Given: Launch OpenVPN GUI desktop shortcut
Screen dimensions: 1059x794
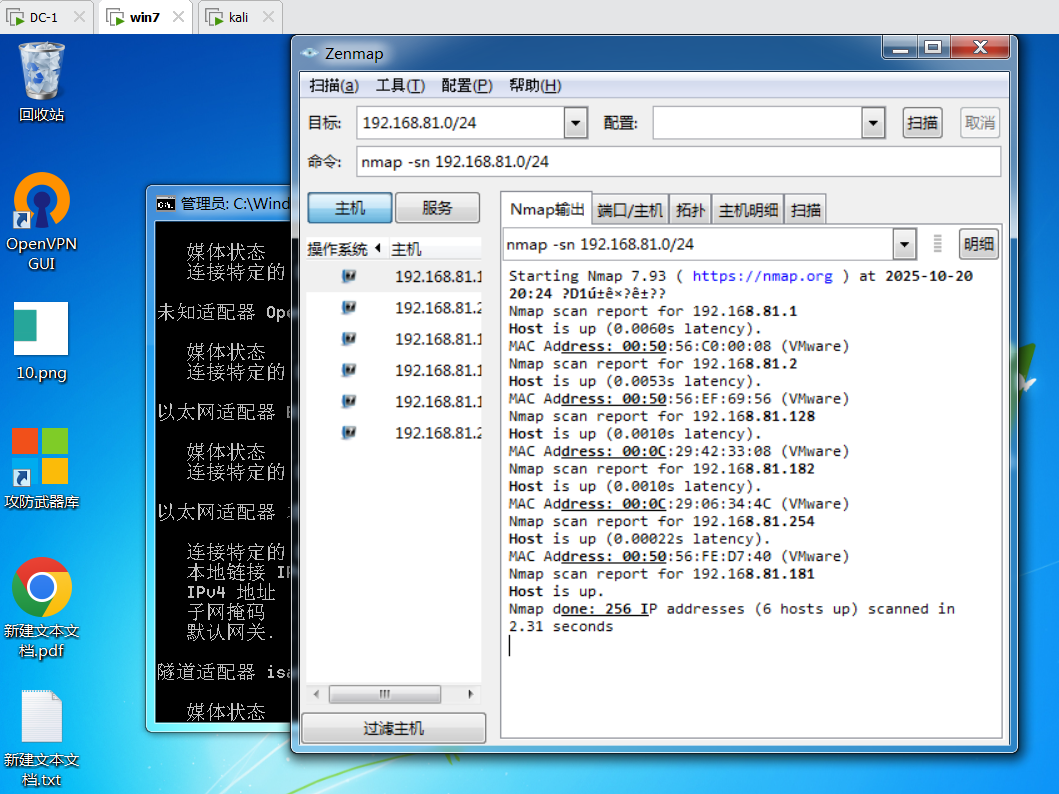Looking at the screenshot, I should (41, 221).
